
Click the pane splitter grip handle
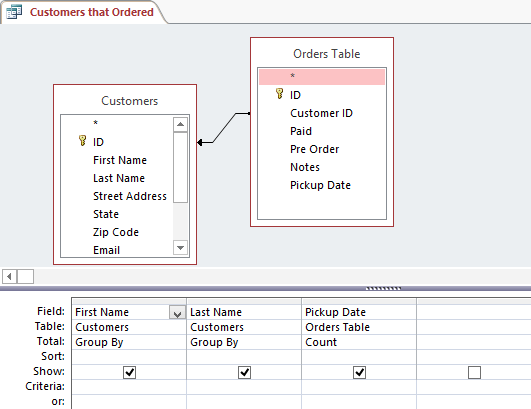[383, 289]
